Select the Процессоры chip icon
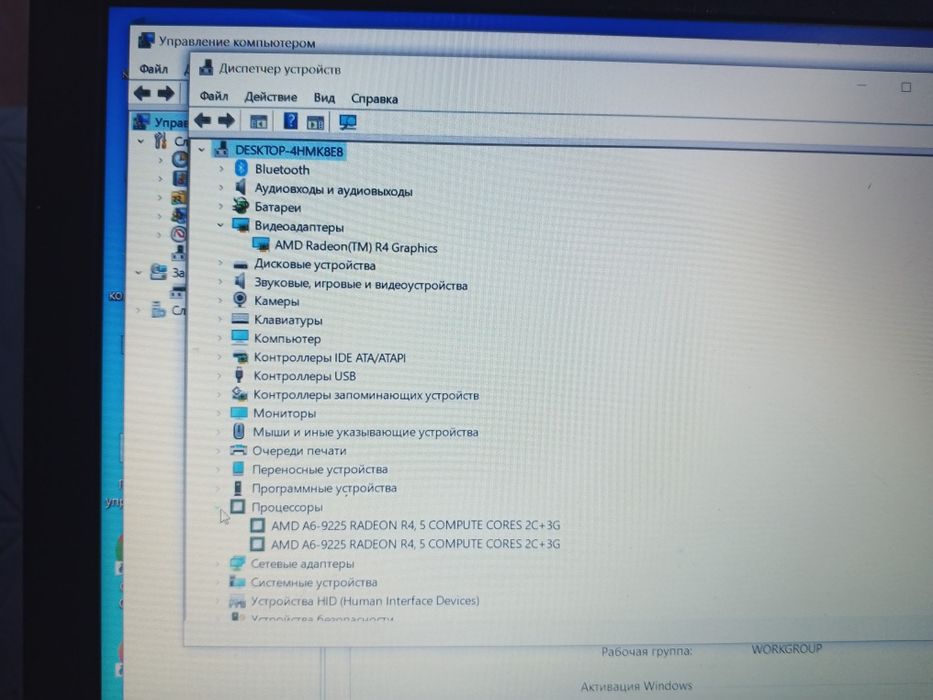Screen dimensions: 933x700 click(237, 507)
